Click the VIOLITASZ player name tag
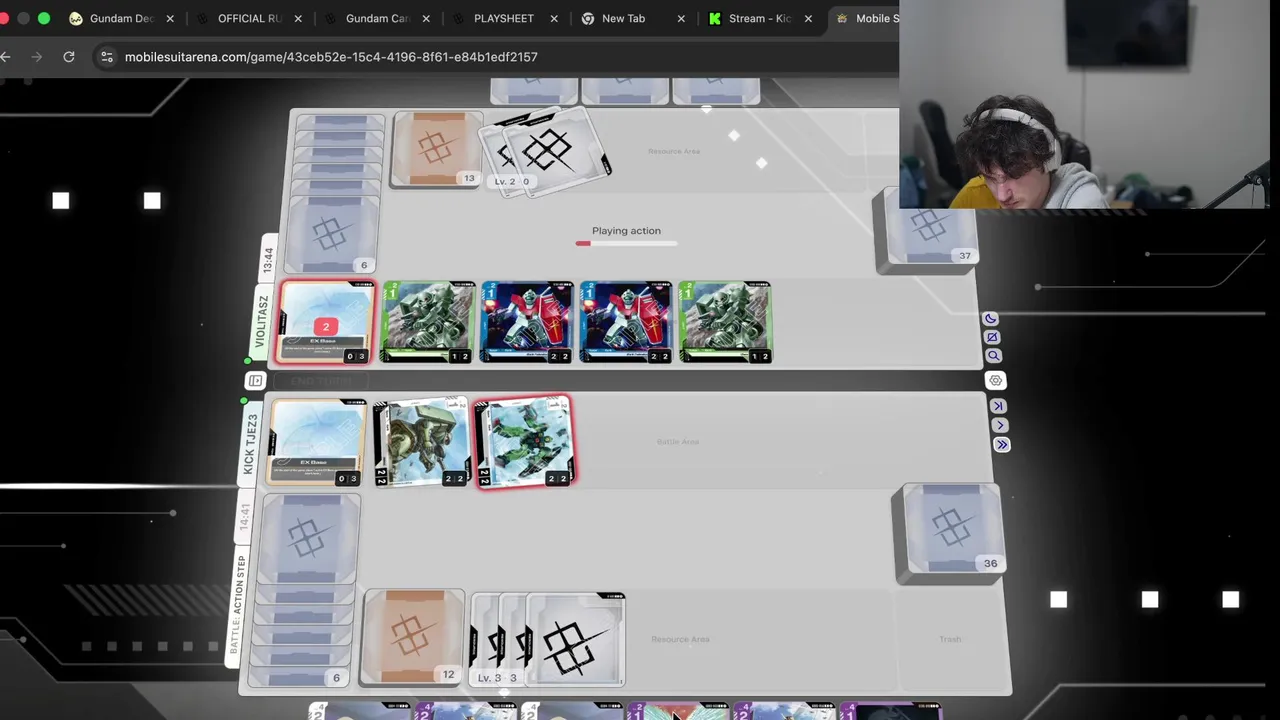Screen dimensions: 1280x720 pyautogui.click(x=262, y=323)
